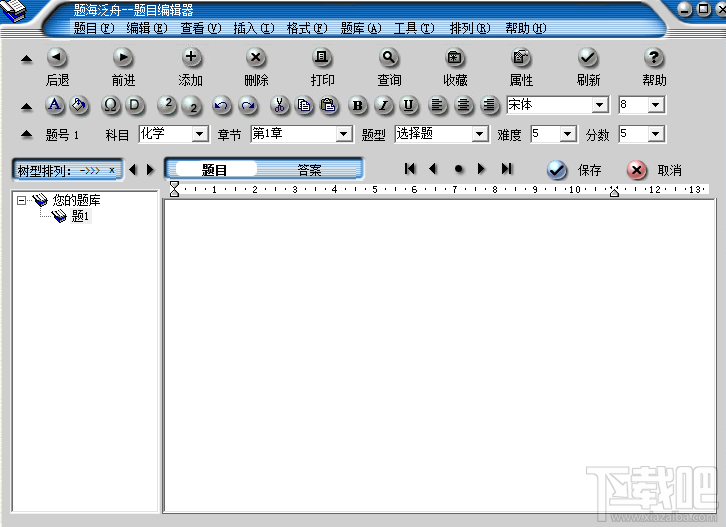Click the 保存 save button
The image size is (726, 527).
(x=574, y=170)
